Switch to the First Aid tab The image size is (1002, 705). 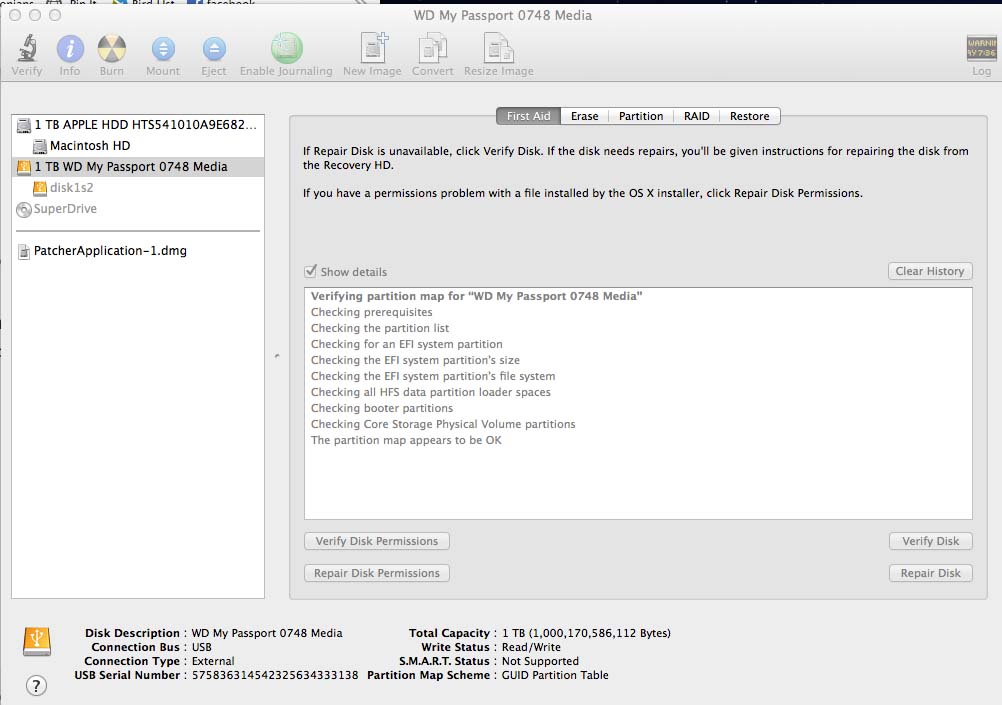[528, 116]
